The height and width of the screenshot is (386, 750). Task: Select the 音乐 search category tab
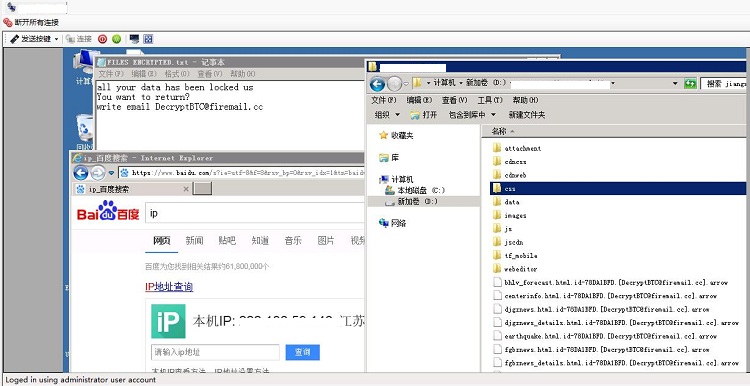[293, 241]
